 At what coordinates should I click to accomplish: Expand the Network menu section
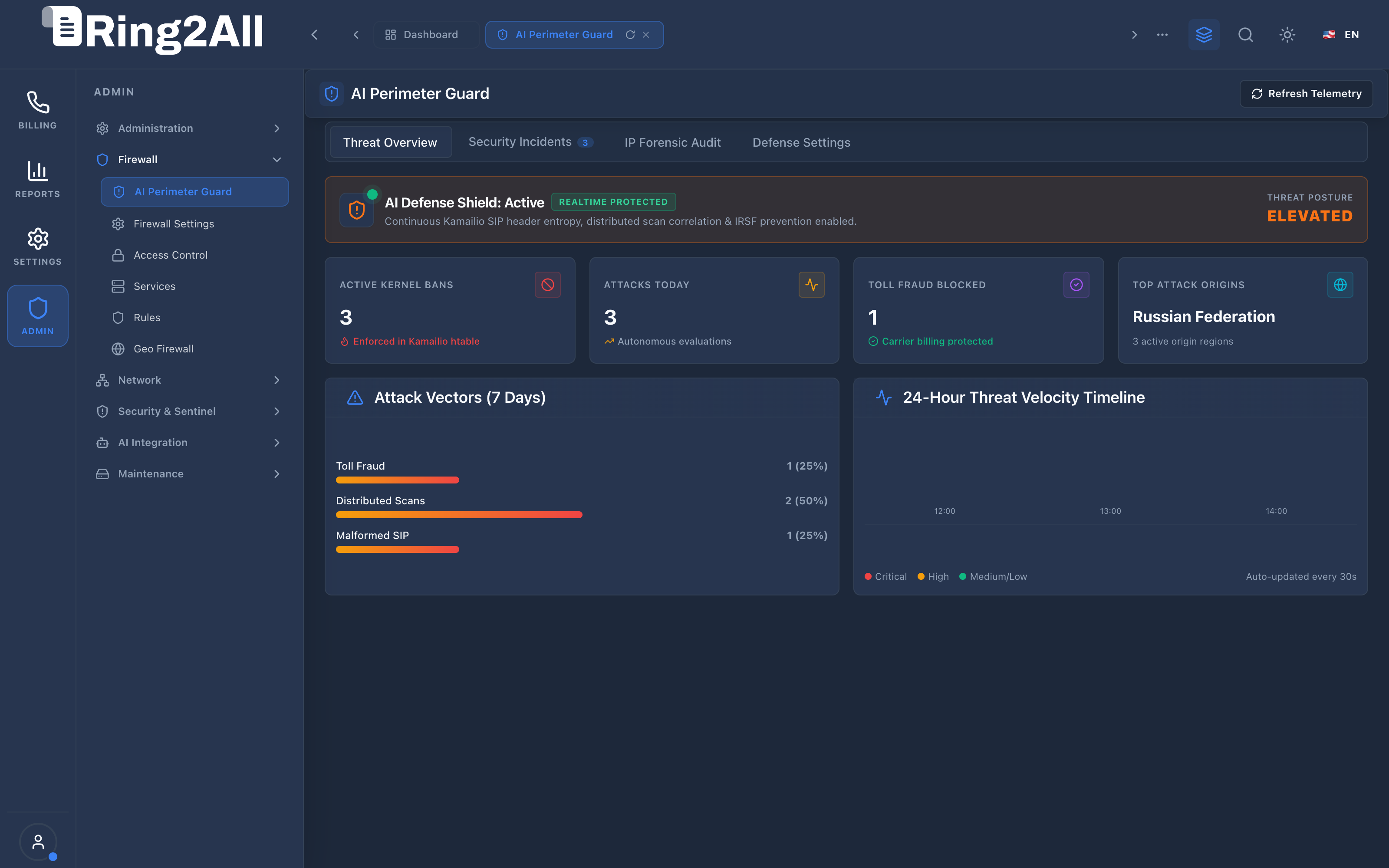tap(189, 380)
